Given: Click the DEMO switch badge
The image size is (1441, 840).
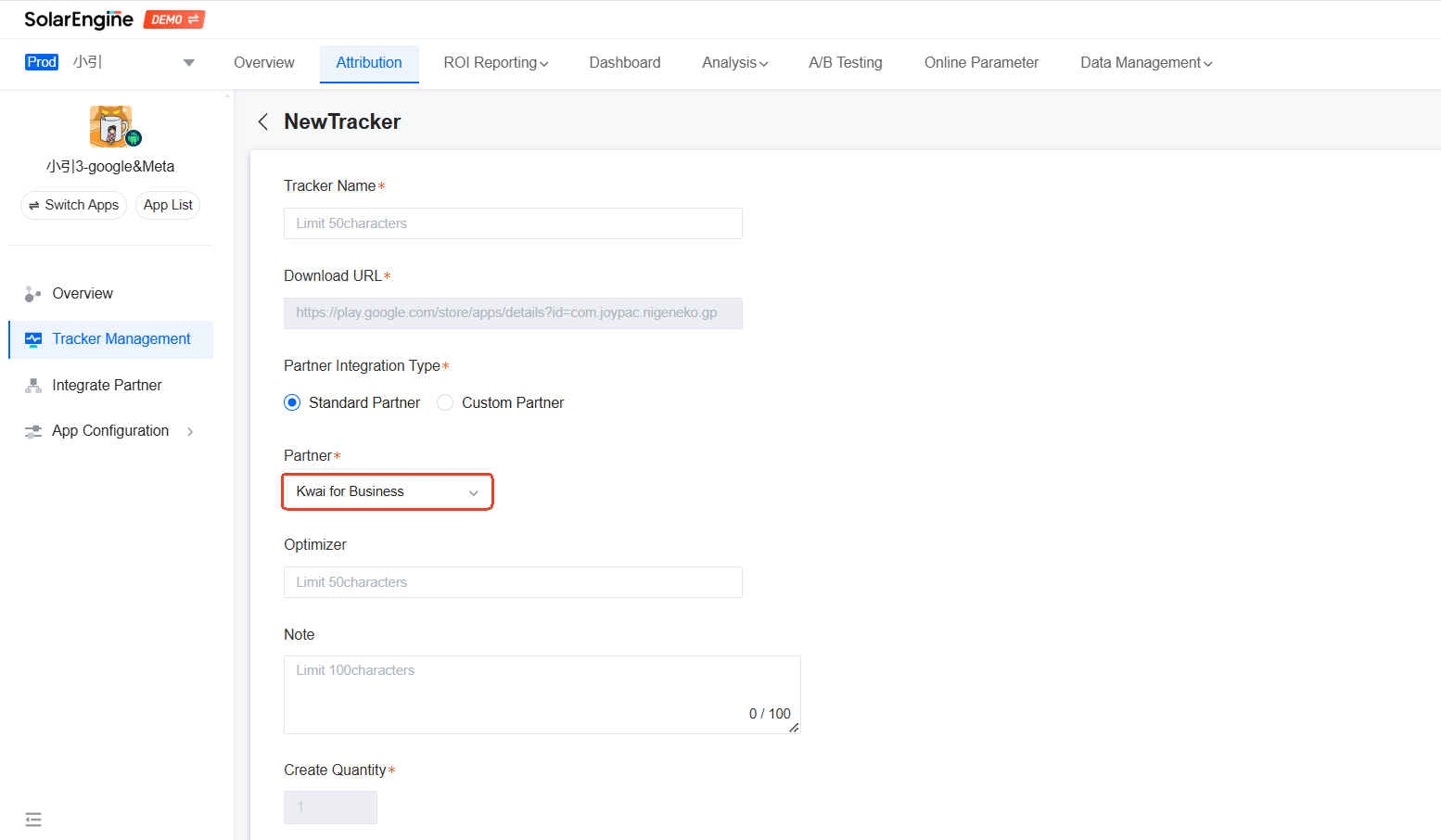Looking at the screenshot, I should 174,19.
